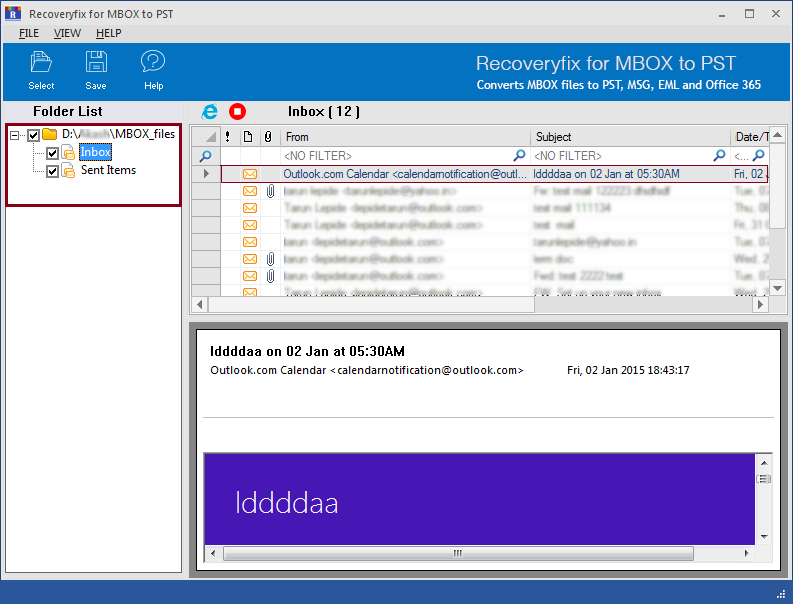This screenshot has height=604, width=793.
Task: Uncheck the Sent Items checkbox
Action: click(52, 171)
